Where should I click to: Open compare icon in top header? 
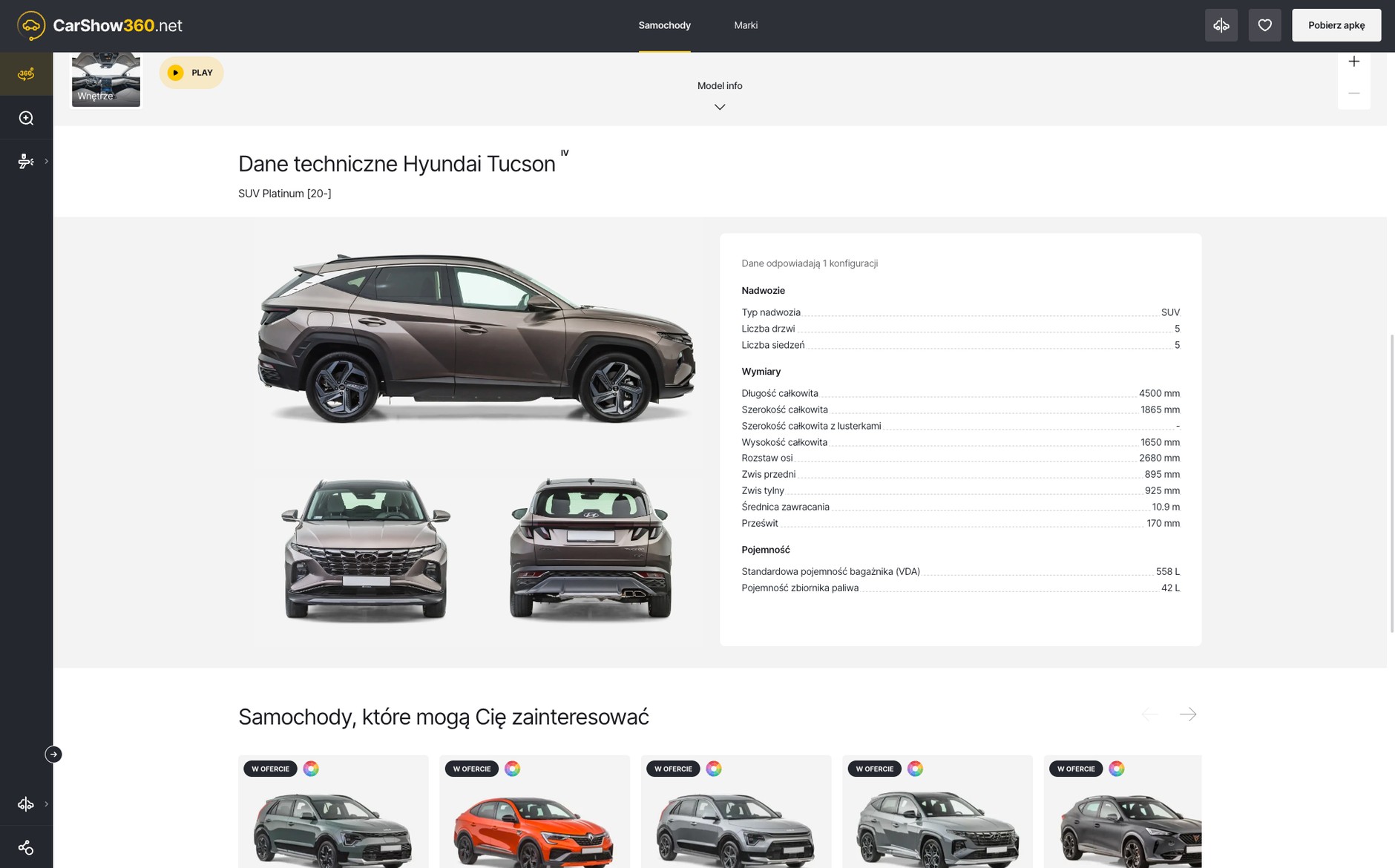pyautogui.click(x=1221, y=25)
